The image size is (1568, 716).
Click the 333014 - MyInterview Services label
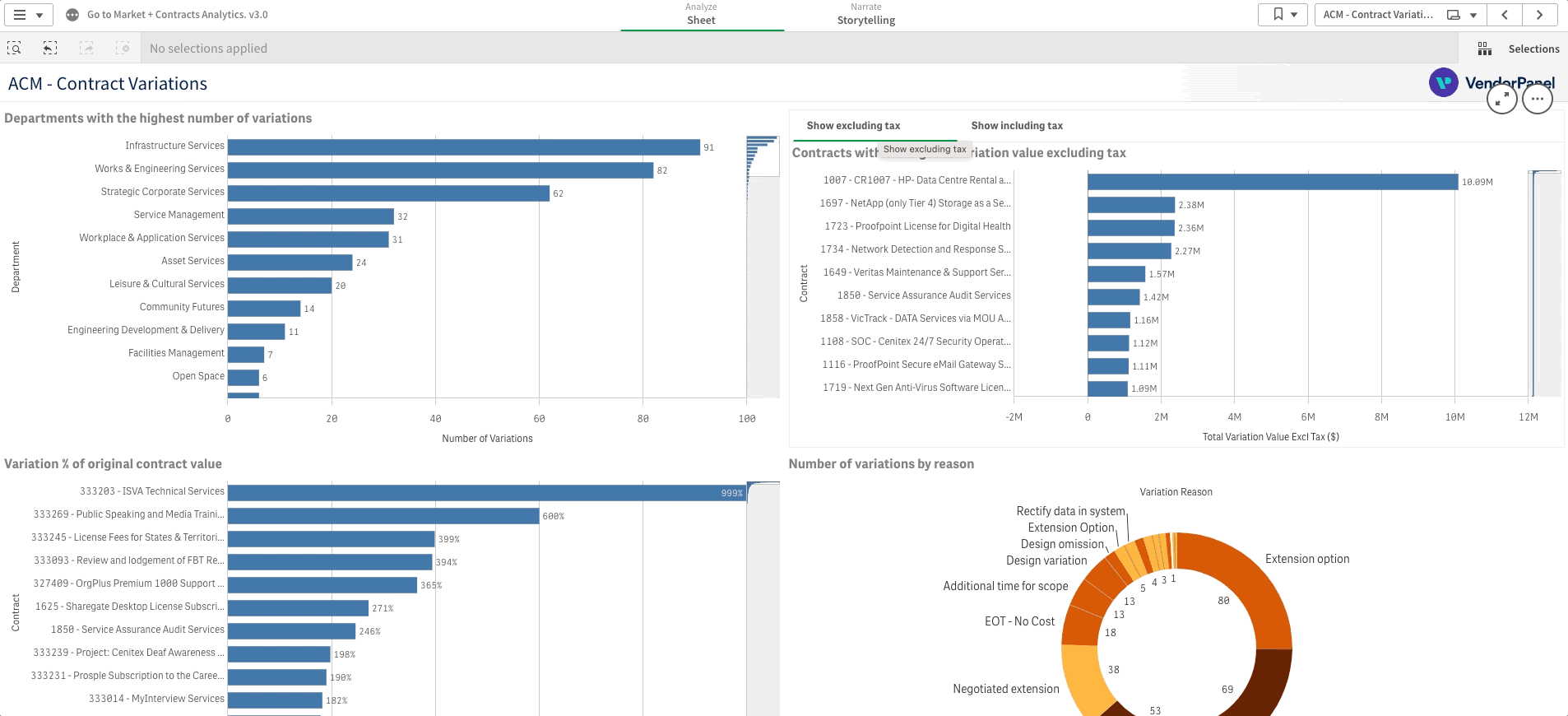tap(156, 699)
